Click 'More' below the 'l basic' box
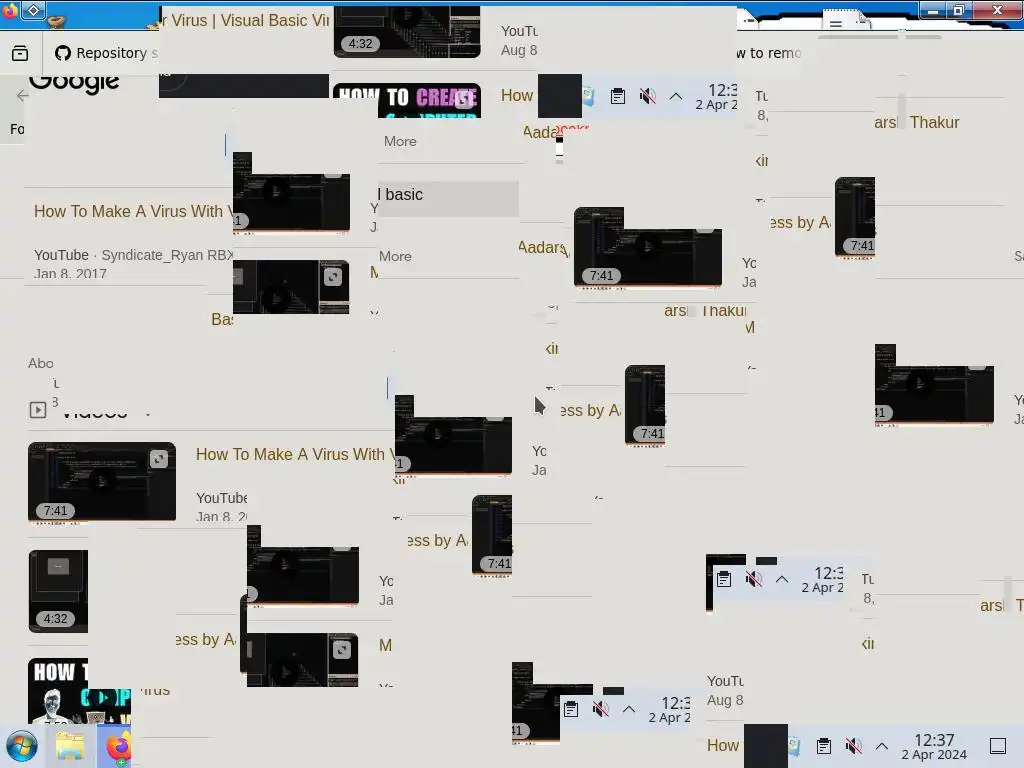The width and height of the screenshot is (1024, 768). point(395,257)
